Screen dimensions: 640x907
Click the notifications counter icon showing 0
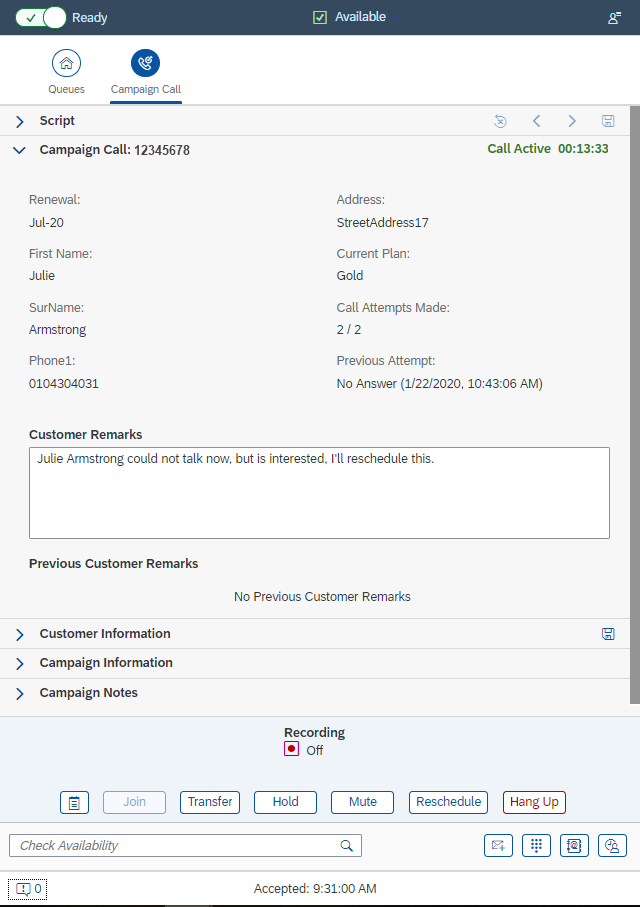tap(28, 888)
